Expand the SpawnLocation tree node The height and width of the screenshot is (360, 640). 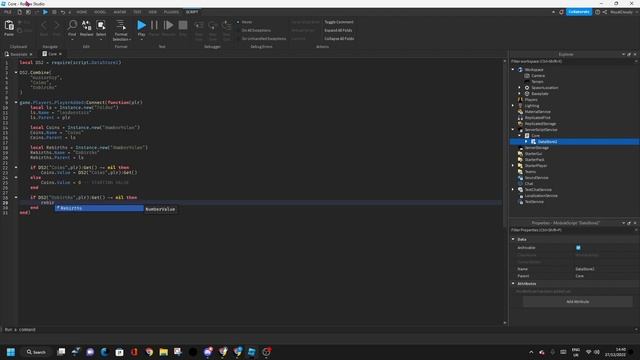[520, 88]
